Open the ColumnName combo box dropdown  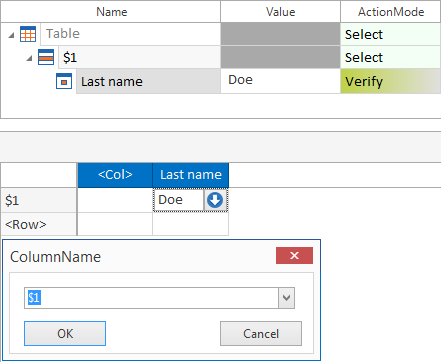pyautogui.click(x=286, y=298)
